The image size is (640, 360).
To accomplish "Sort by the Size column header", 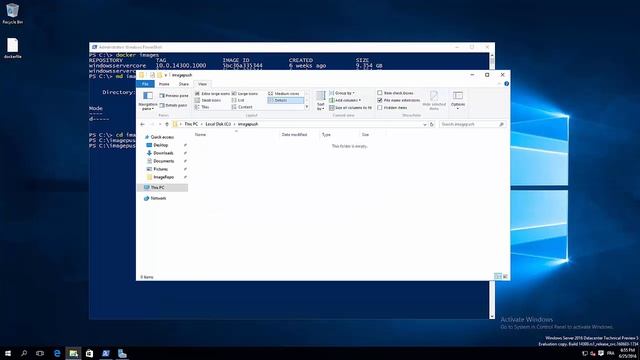I will point(365,134).
